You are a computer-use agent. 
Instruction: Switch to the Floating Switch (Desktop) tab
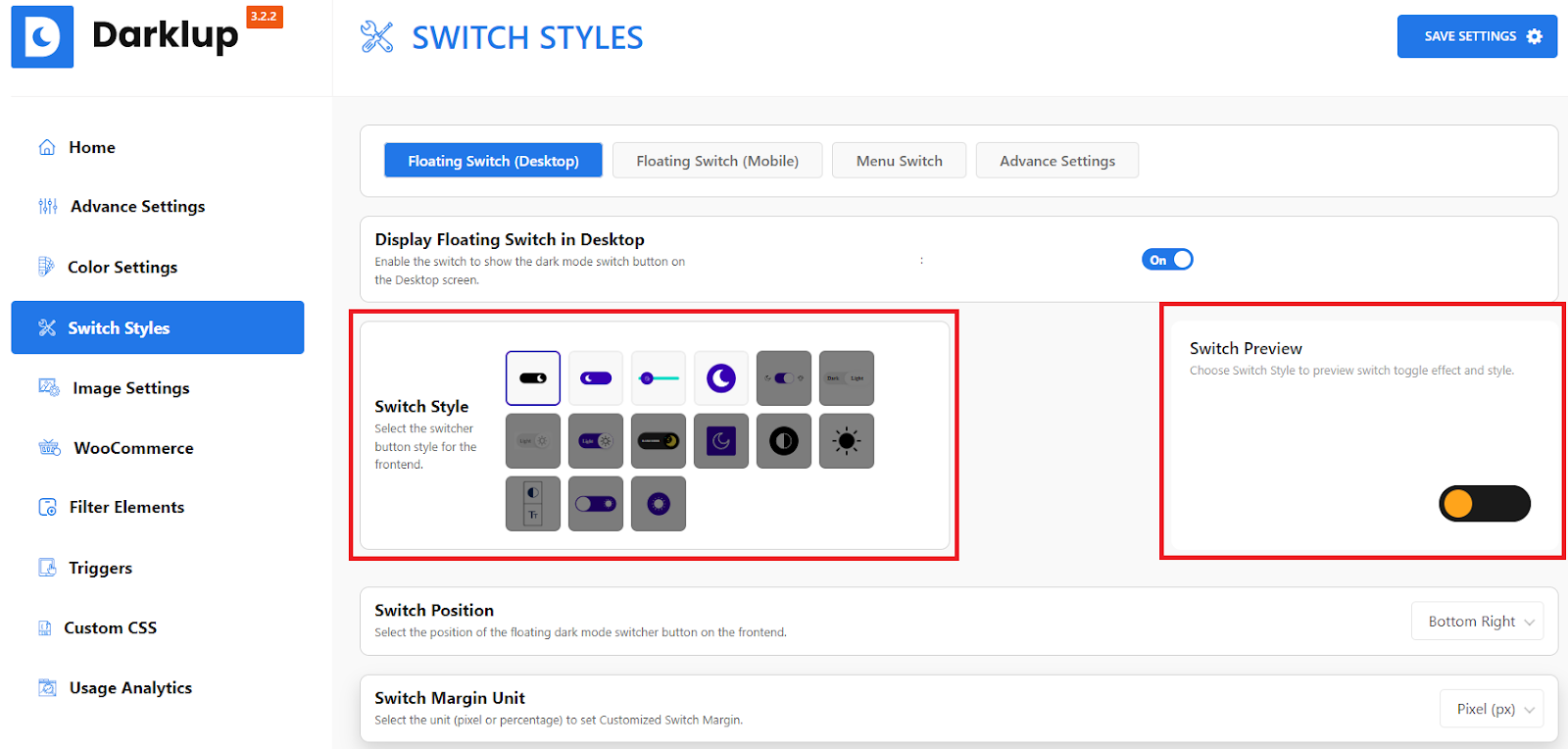tap(493, 161)
